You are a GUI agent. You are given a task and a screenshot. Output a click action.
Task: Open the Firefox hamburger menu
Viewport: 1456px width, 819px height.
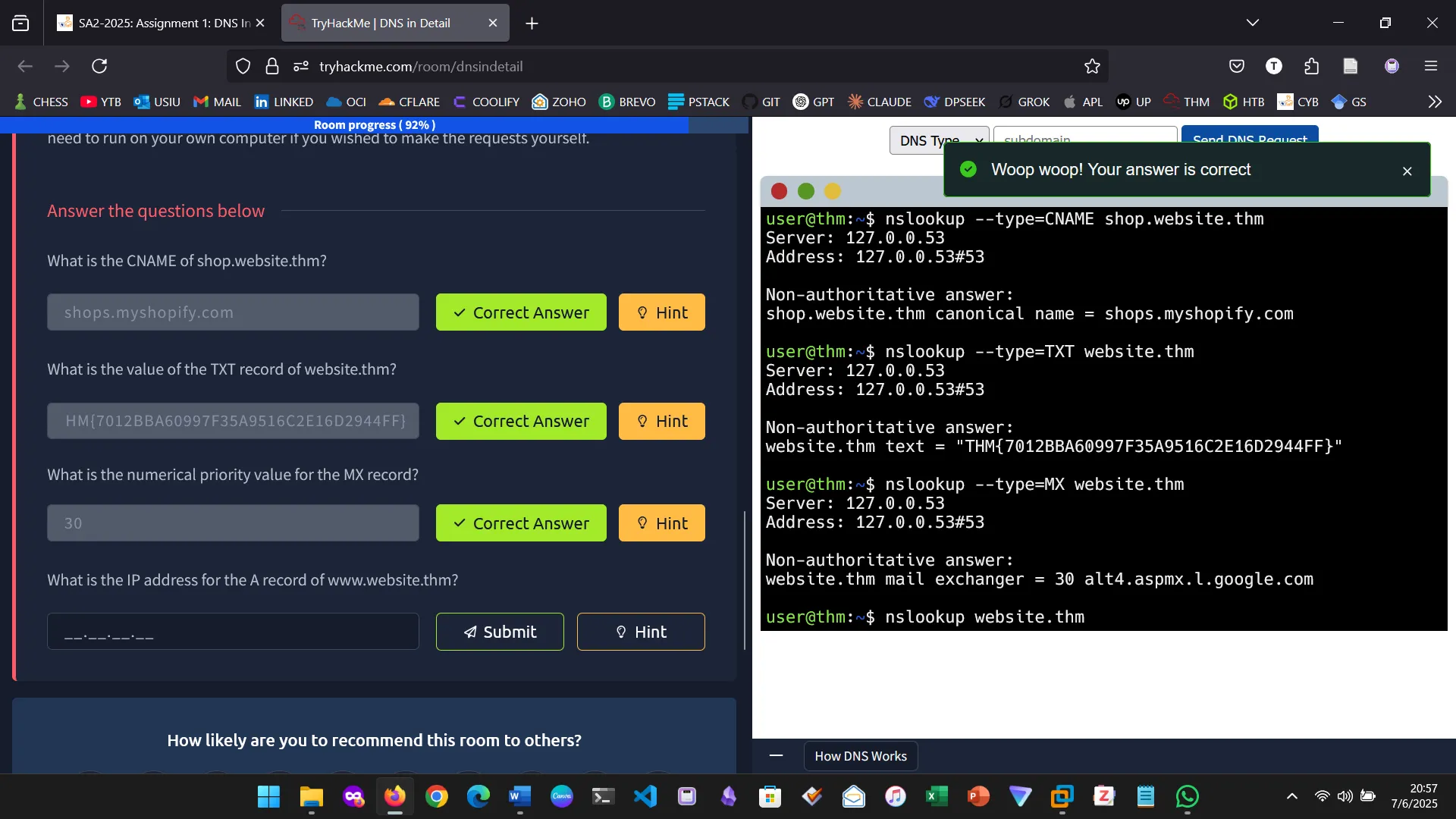click(x=1432, y=66)
